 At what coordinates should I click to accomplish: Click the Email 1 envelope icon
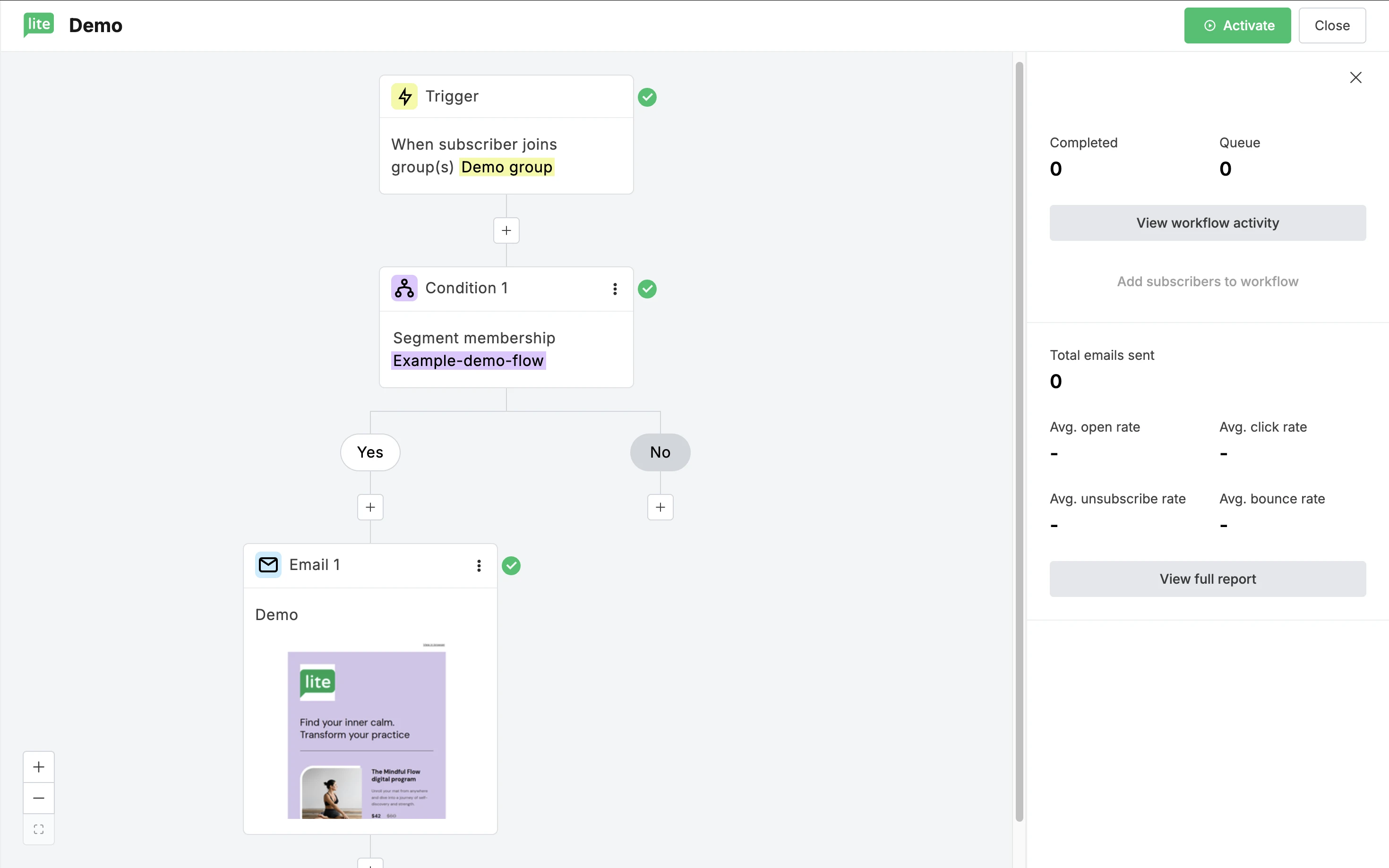(268, 565)
